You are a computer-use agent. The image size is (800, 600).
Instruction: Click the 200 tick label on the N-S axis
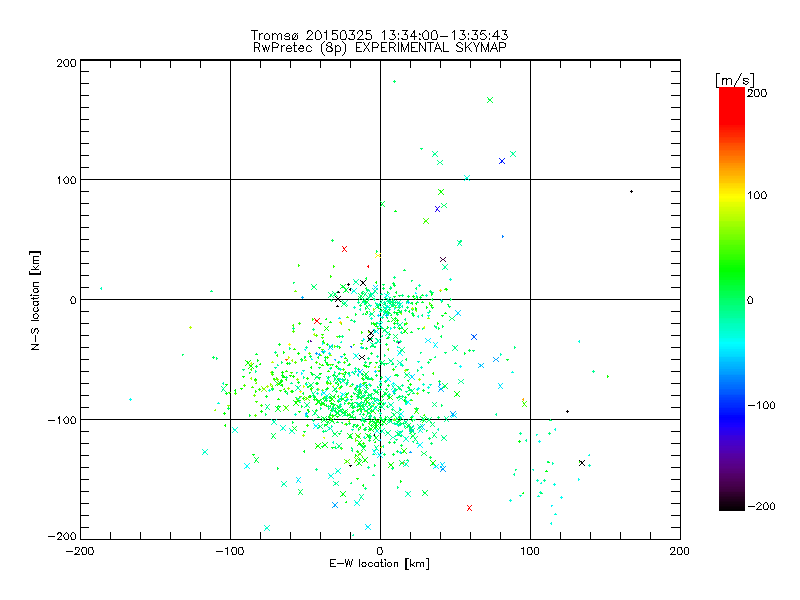pos(66,63)
